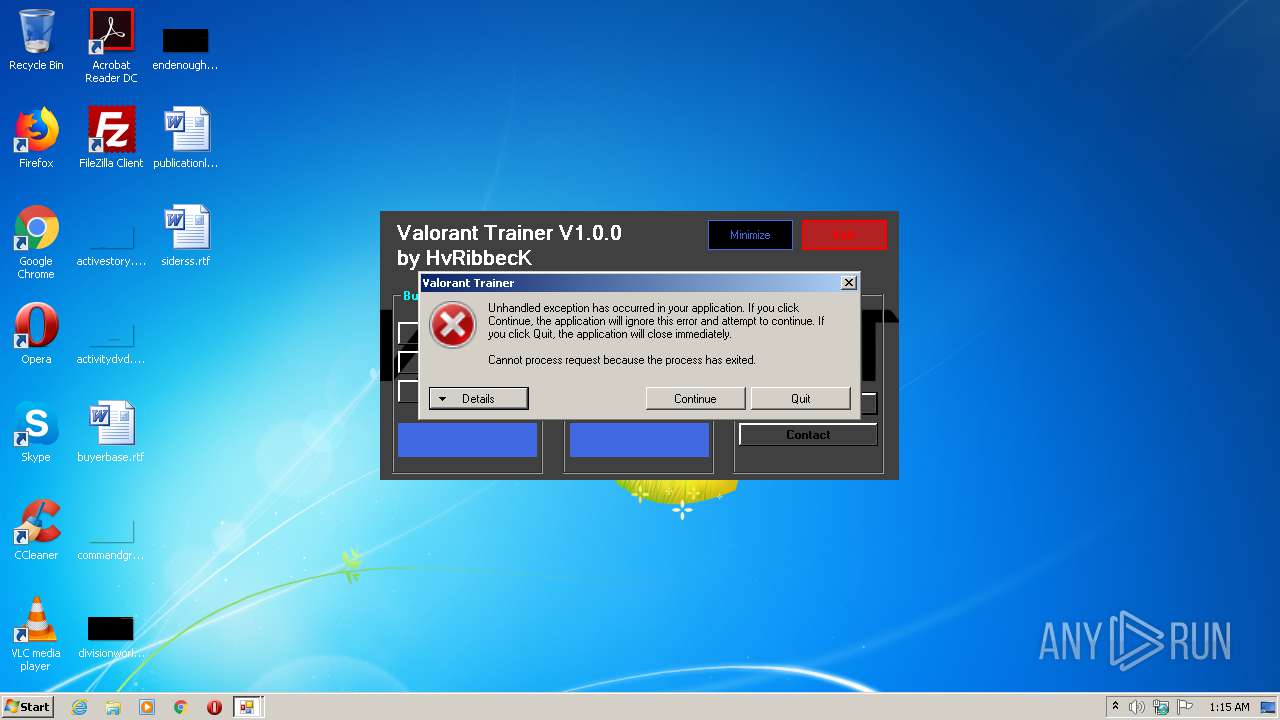Open Internet Explorer from taskbar
The image size is (1280, 720).
79,707
